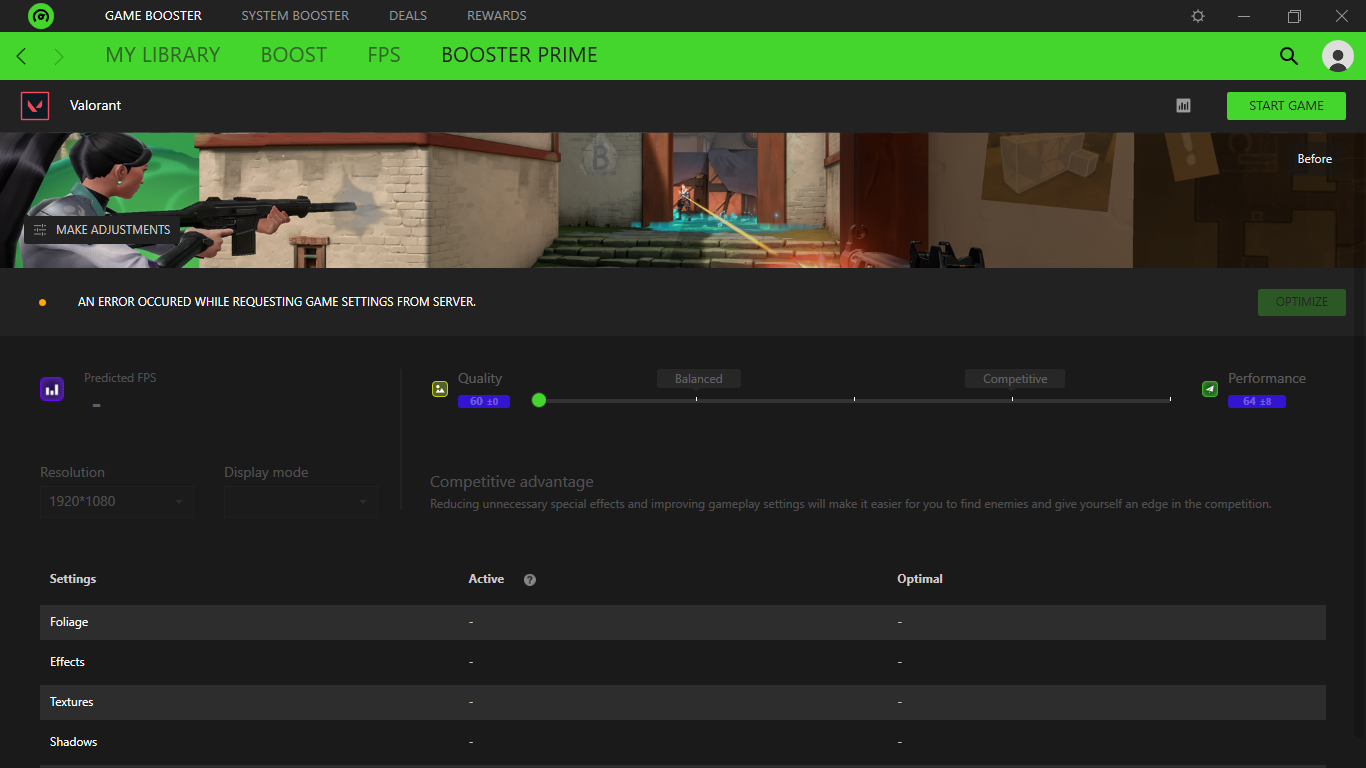Click the Active column header
Image resolution: width=1366 pixels, height=768 pixels.
click(x=486, y=579)
